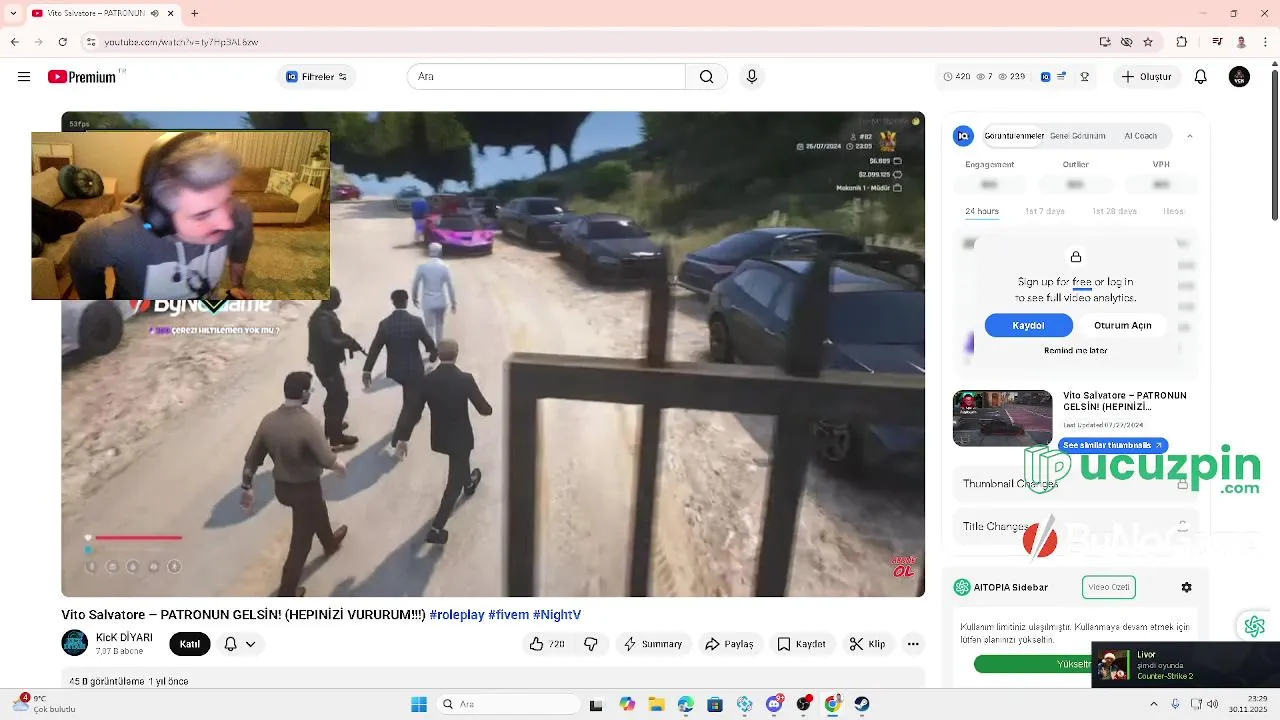Open the Summary button
Screen dimensions: 1280x720
point(653,644)
